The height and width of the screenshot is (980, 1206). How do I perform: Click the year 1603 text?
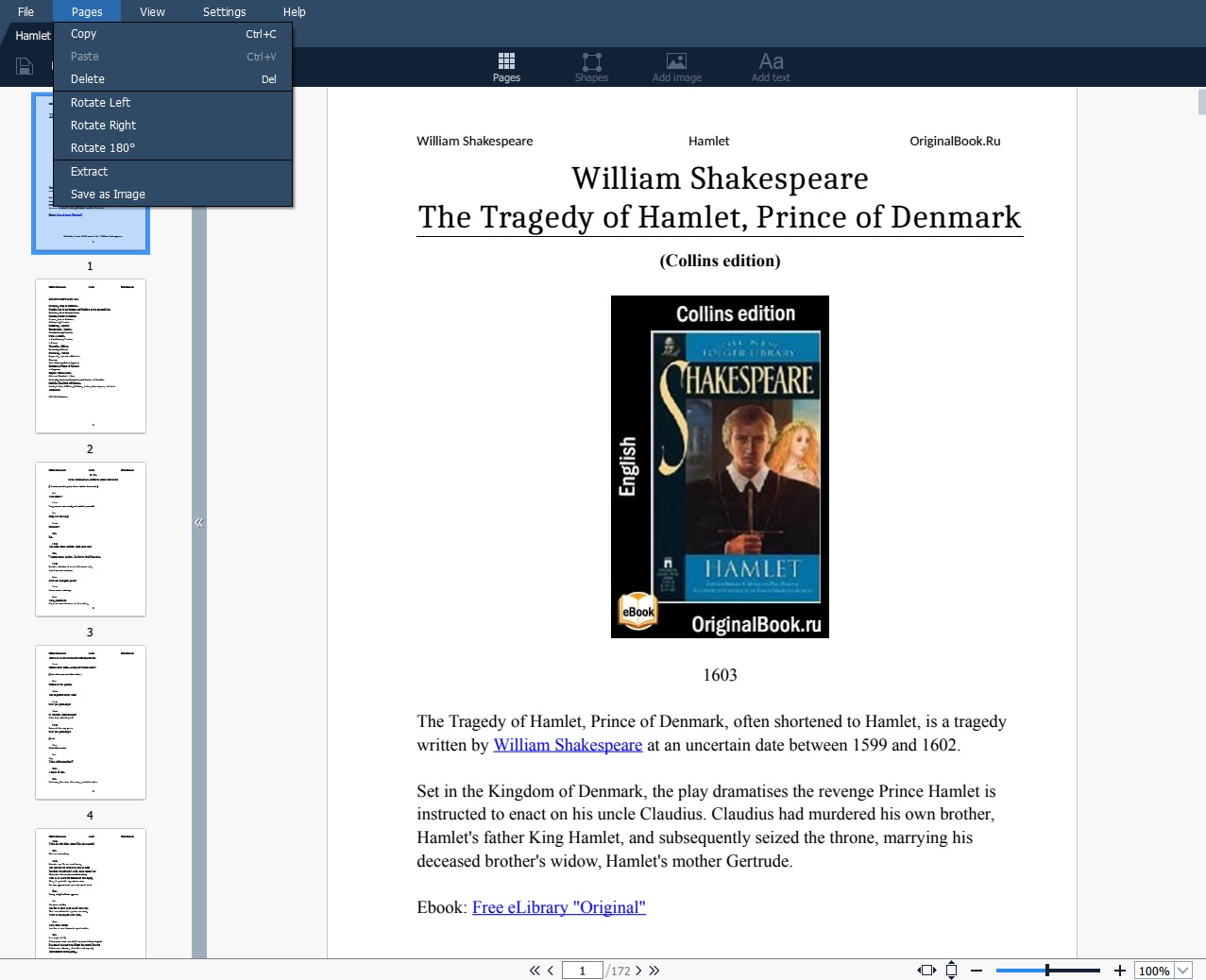click(720, 675)
